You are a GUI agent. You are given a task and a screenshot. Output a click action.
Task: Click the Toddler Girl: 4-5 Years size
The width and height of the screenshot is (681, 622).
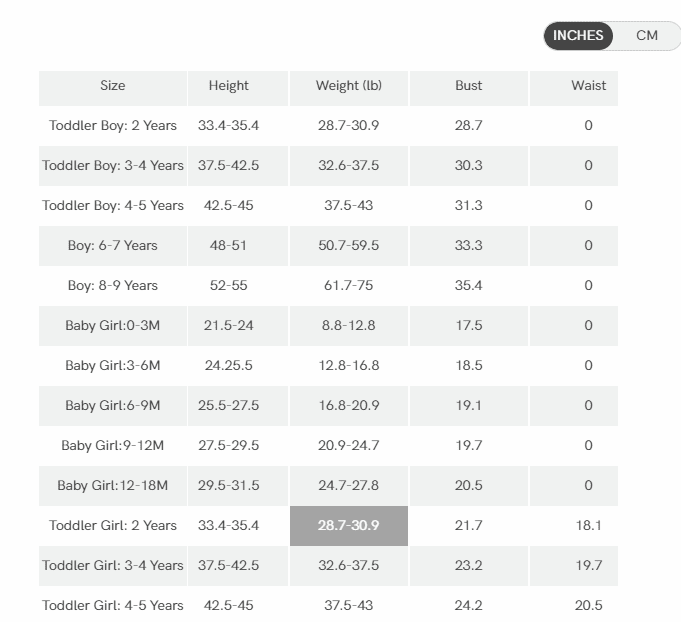point(113,605)
